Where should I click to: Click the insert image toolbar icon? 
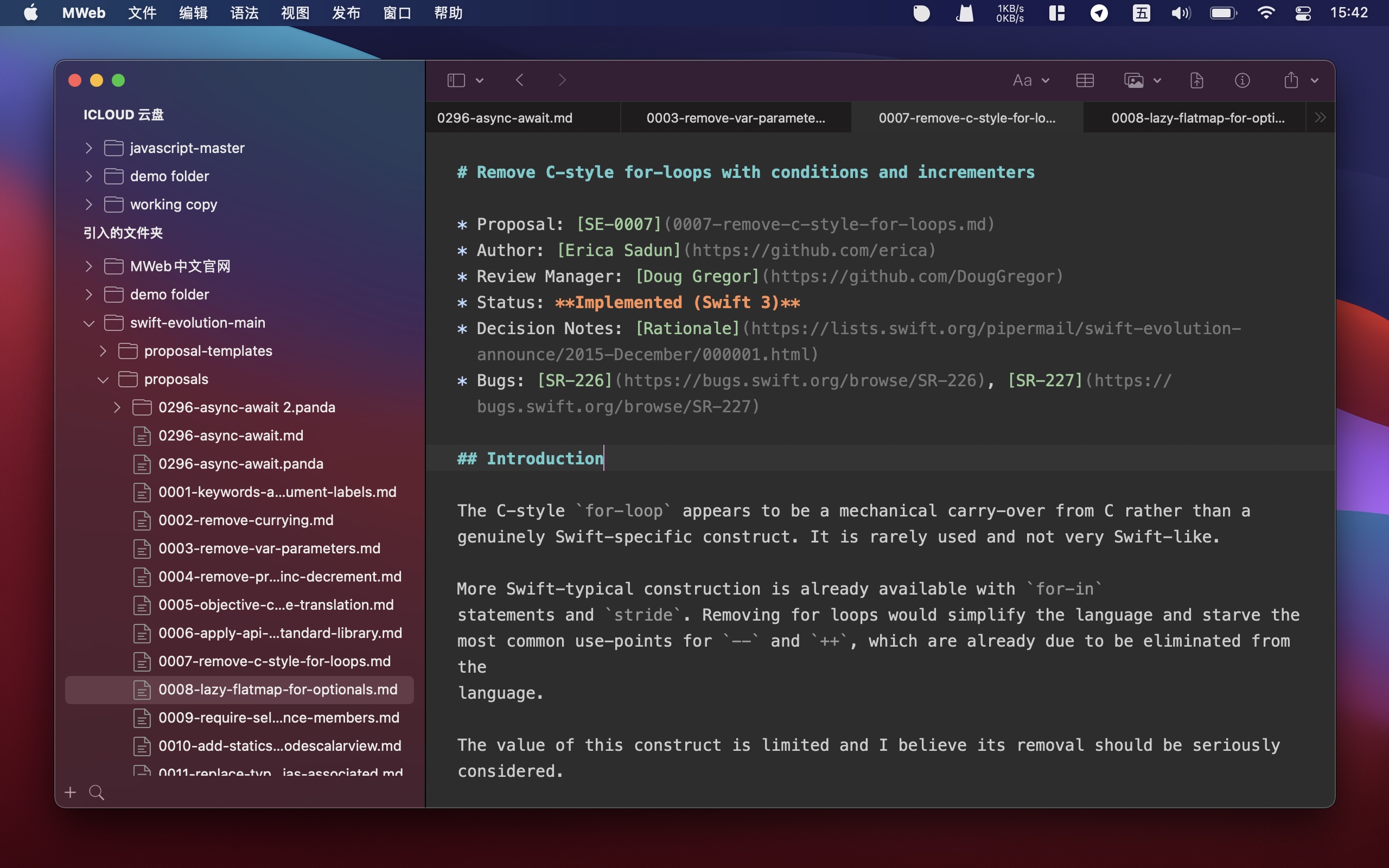click(x=1133, y=80)
